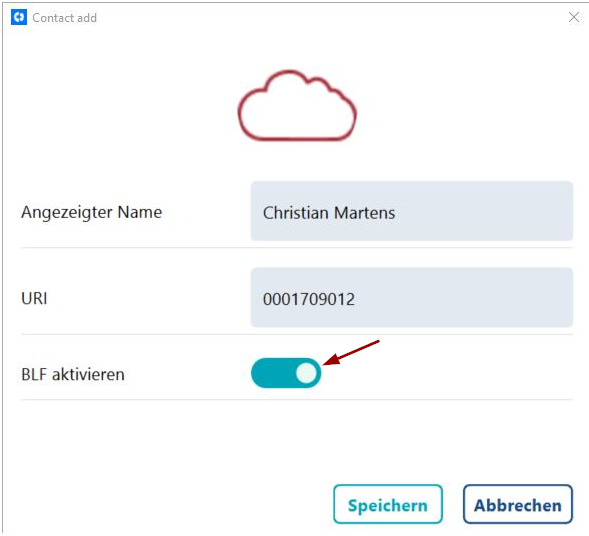Click the number 0001709012 in URI field

pyautogui.click(x=309, y=299)
